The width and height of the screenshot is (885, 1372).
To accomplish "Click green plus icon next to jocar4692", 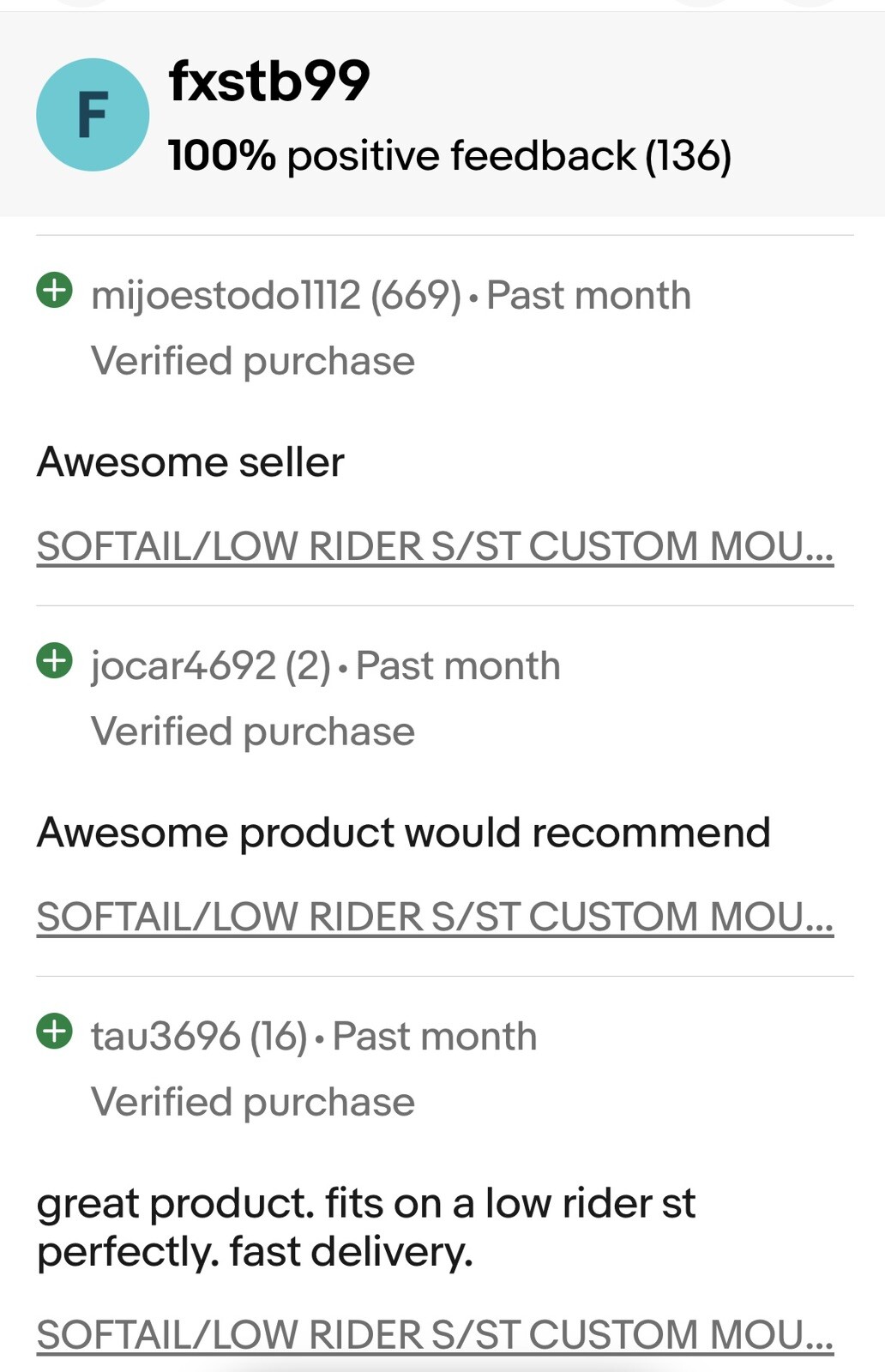I will (x=55, y=660).
